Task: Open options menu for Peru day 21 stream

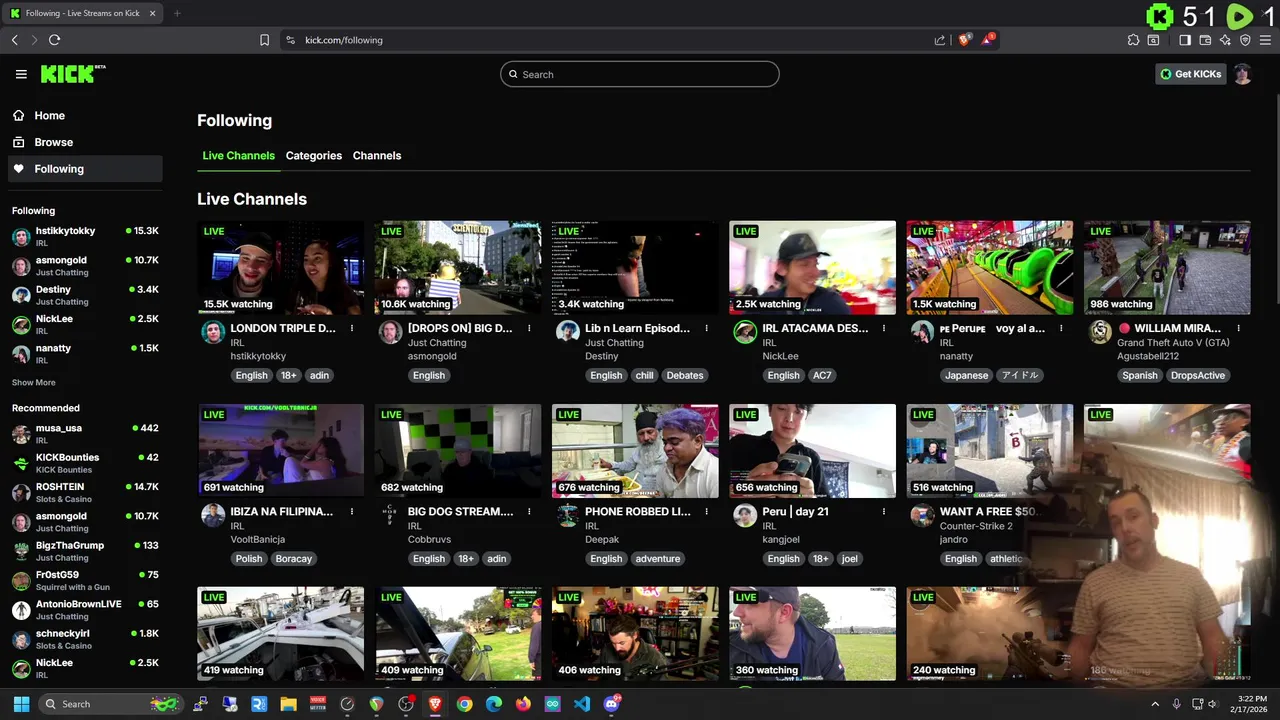Action: coord(884,511)
